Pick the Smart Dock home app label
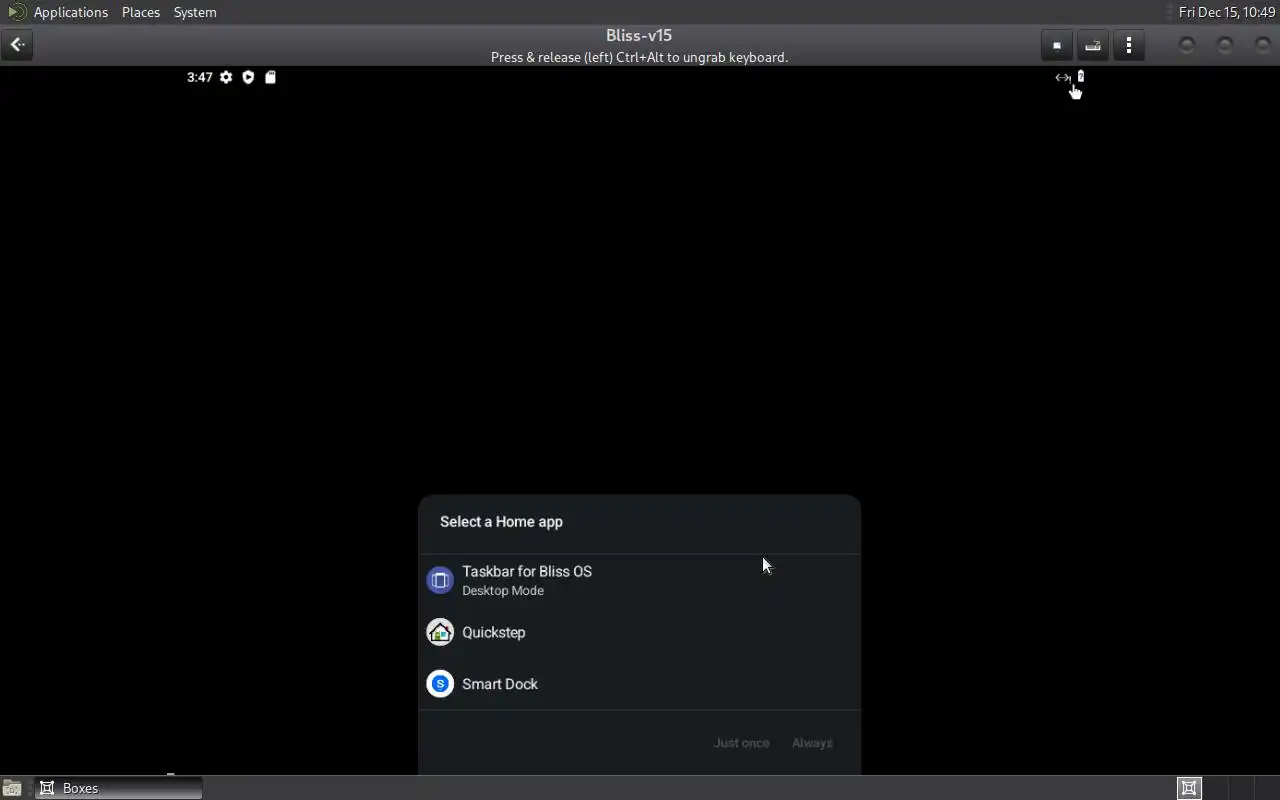The width and height of the screenshot is (1280, 800). point(500,684)
